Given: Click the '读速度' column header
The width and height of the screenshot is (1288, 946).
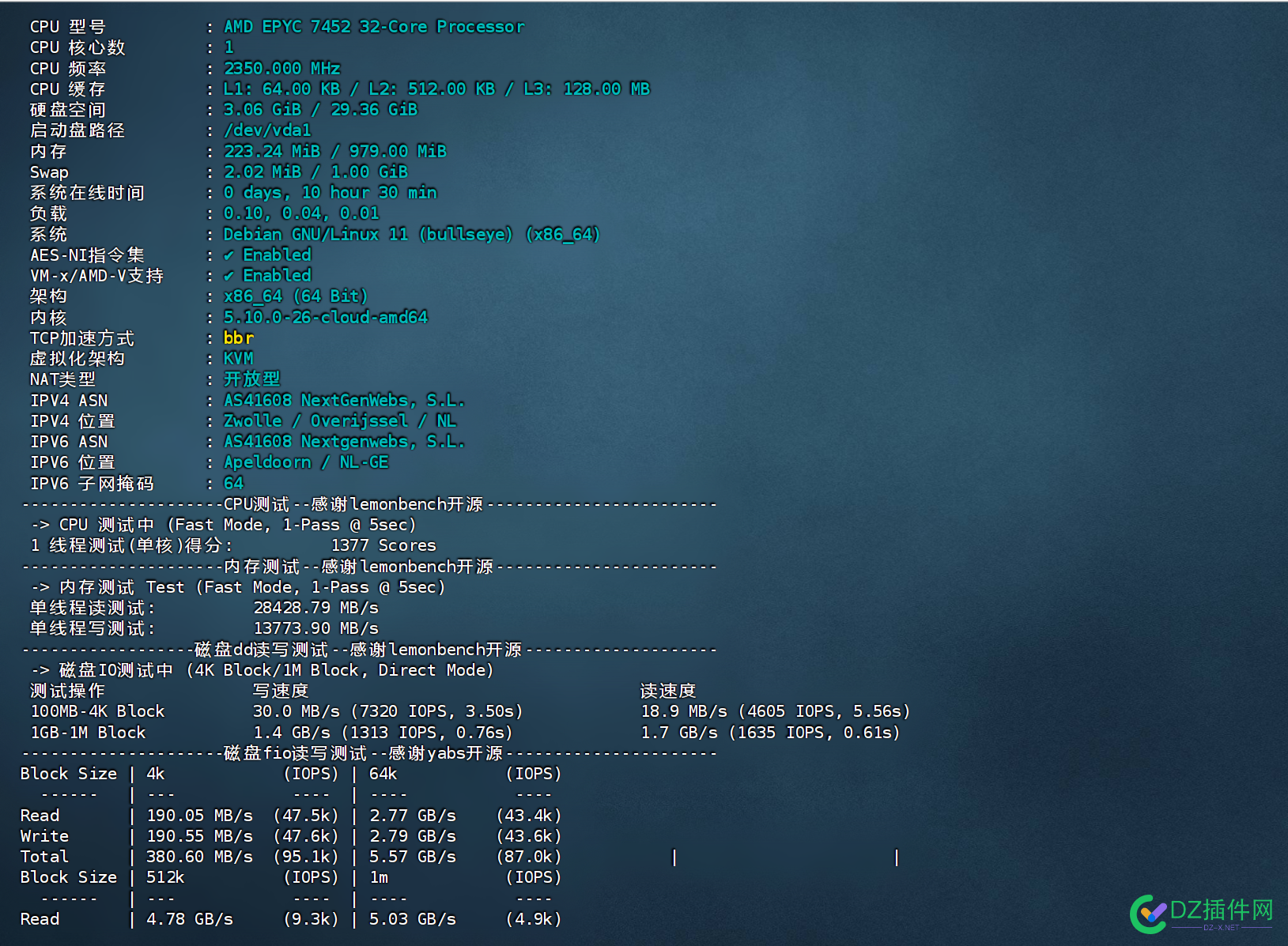Looking at the screenshot, I should coord(667,691).
